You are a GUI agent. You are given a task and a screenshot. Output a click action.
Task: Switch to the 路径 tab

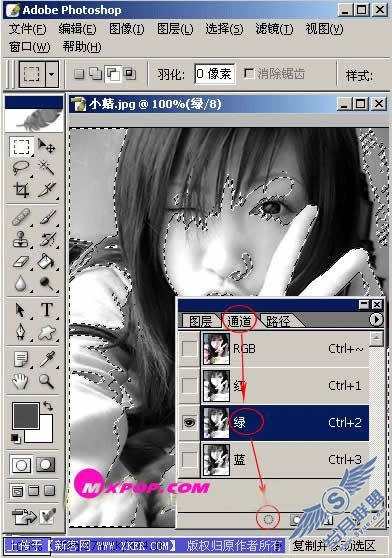tap(278, 321)
